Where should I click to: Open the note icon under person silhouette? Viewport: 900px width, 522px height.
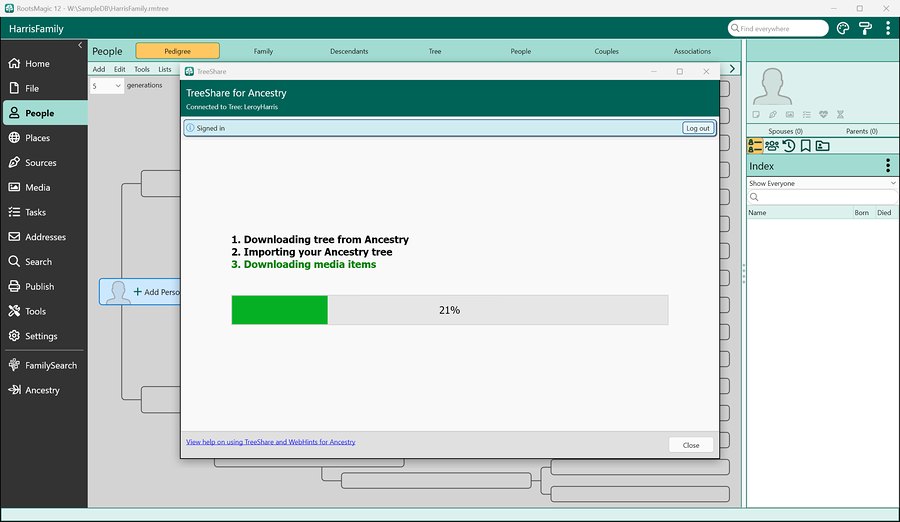[x=756, y=114]
